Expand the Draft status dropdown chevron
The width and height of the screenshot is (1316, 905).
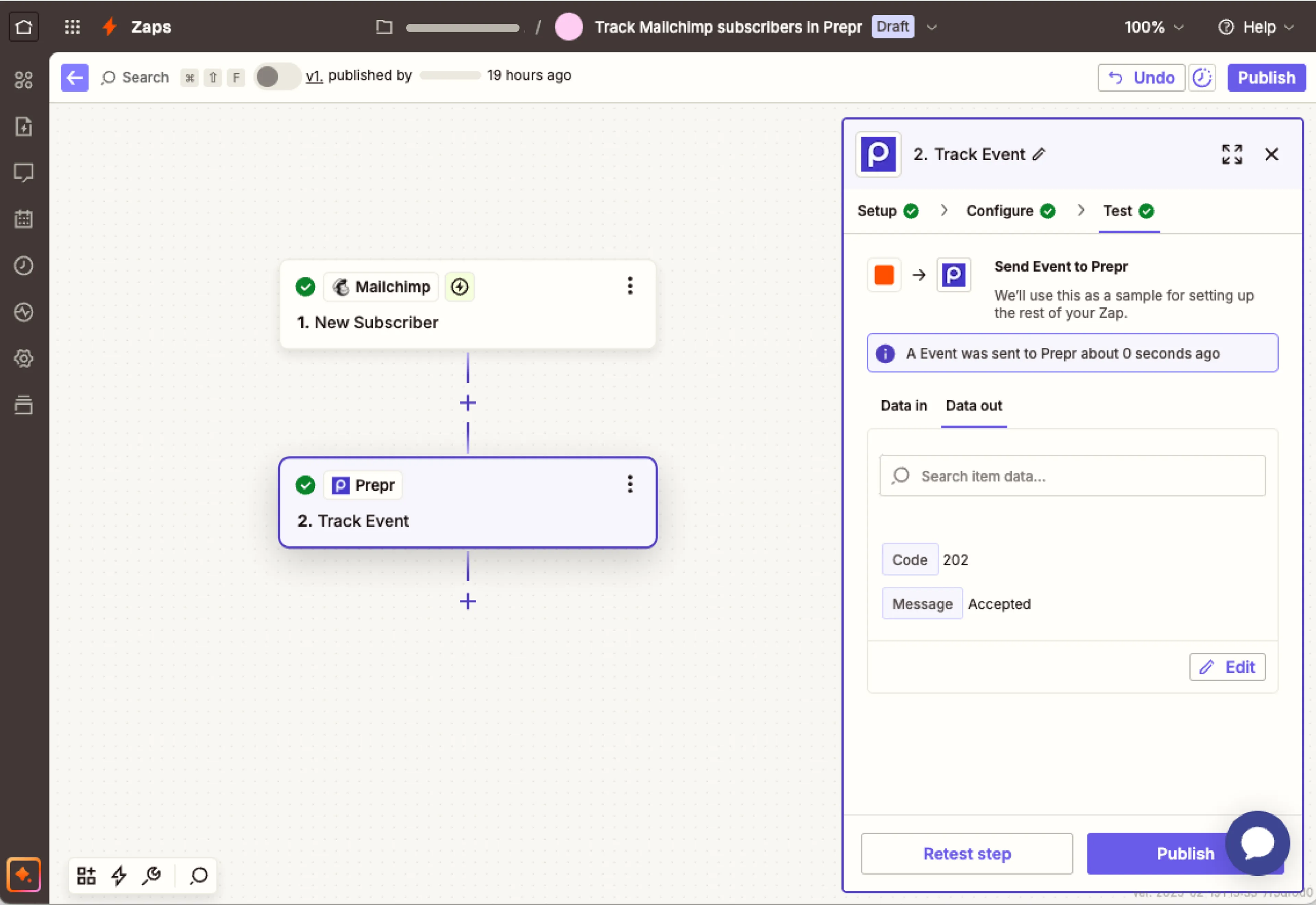pyautogui.click(x=931, y=27)
